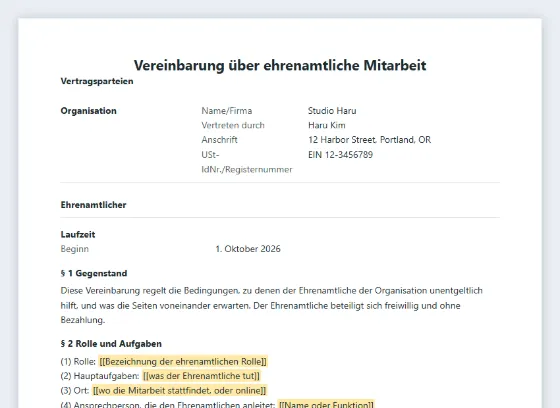The width and height of the screenshot is (560, 408).
Task: Click placeholder '[[was der Ehrenamtliche tut]]'
Action: tap(201, 376)
